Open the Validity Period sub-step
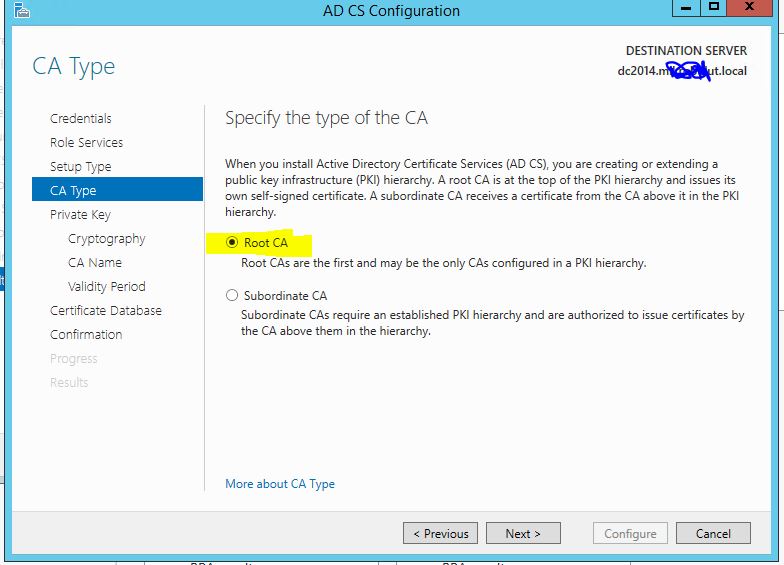Viewport: 784px width, 565px height. click(106, 286)
